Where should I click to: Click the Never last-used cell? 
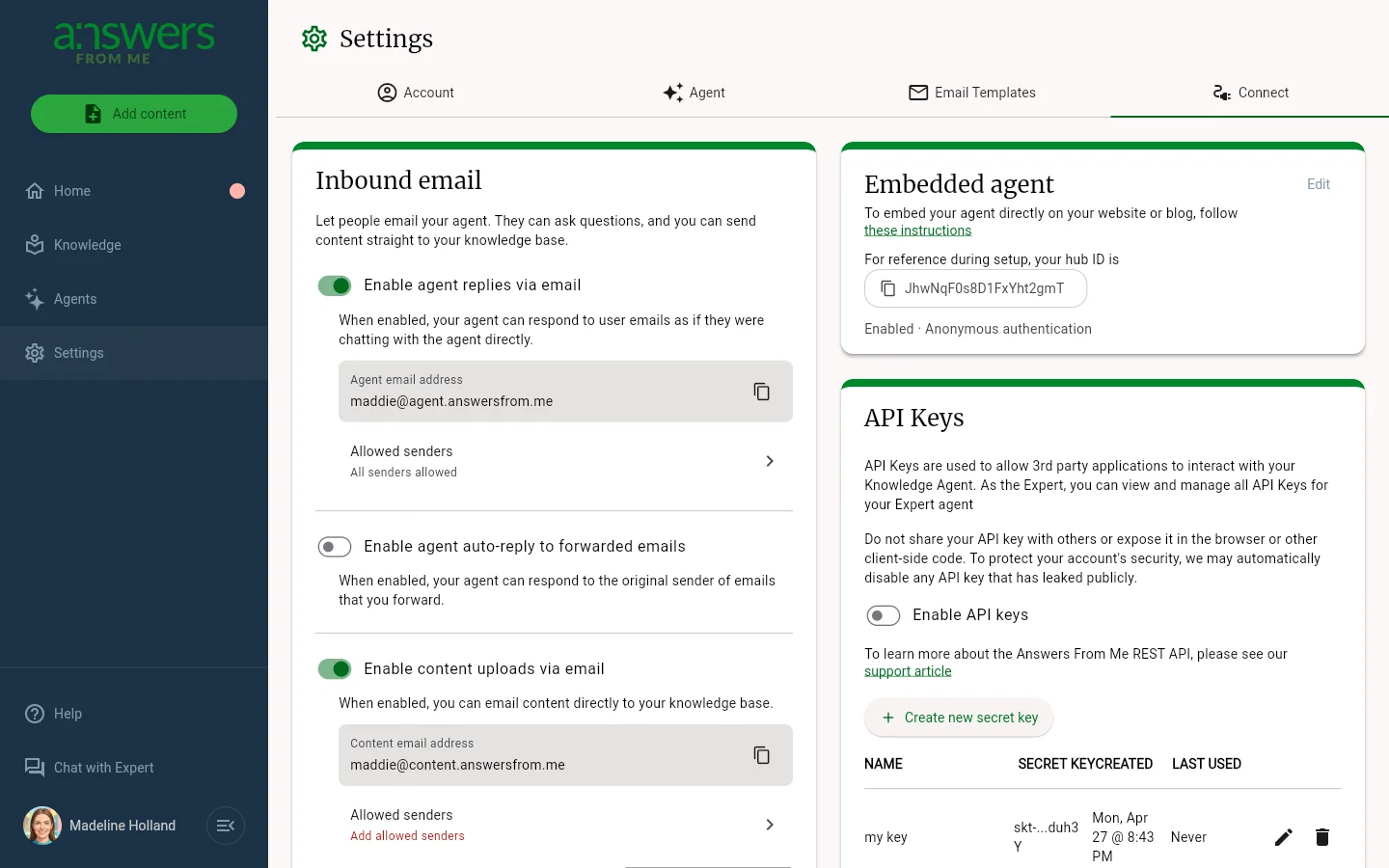(1188, 837)
